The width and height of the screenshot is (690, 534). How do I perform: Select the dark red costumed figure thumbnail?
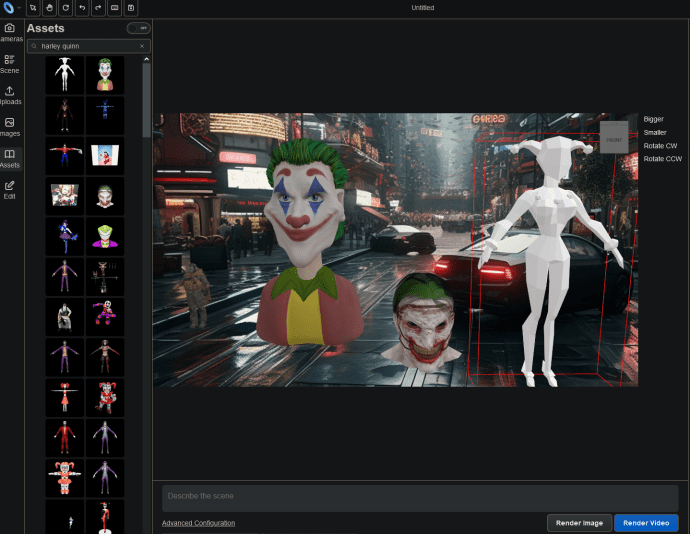point(65,115)
